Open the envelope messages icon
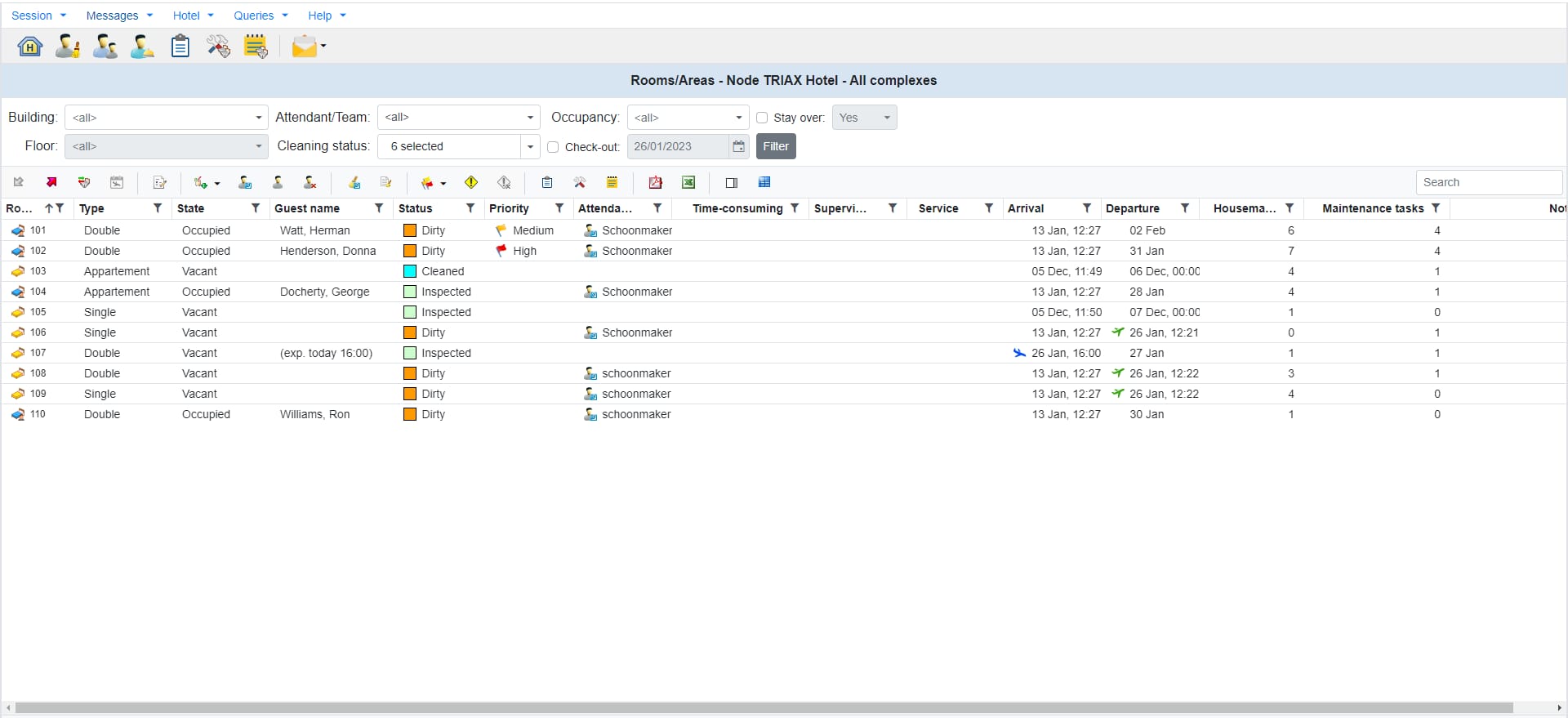Screen dimensions: 1568x718 click(304, 47)
